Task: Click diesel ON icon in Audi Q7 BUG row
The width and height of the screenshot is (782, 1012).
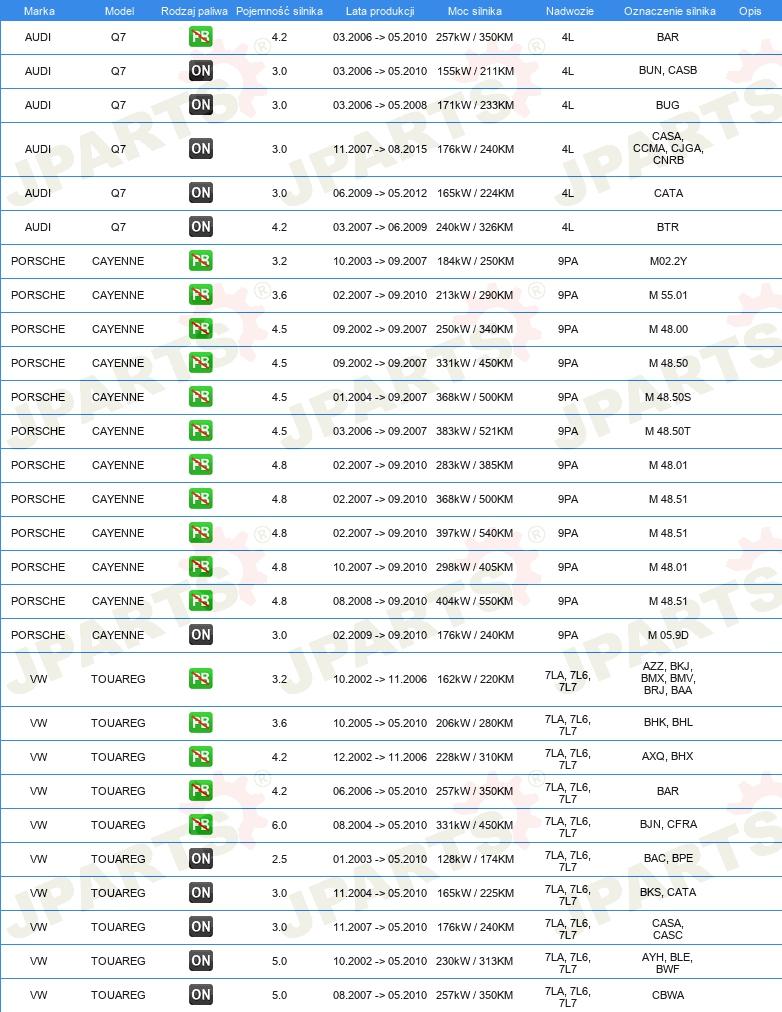Action: (201, 105)
